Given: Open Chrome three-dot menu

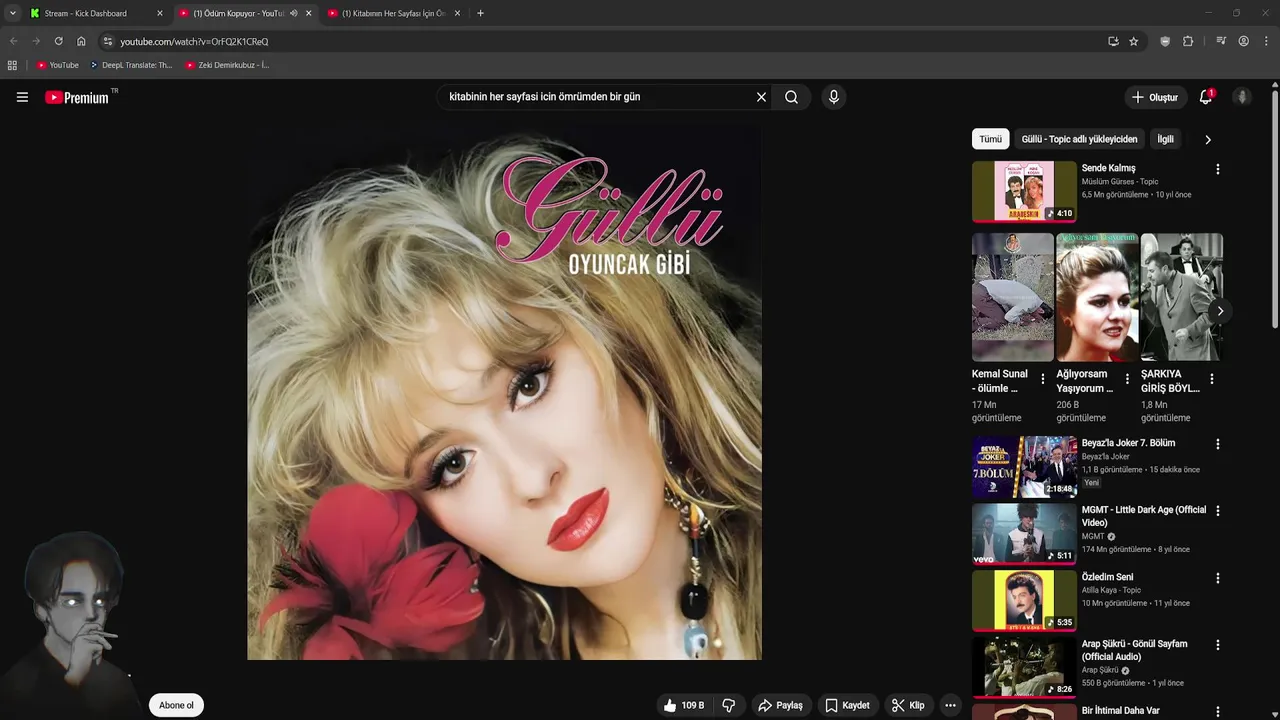Looking at the screenshot, I should [1267, 41].
